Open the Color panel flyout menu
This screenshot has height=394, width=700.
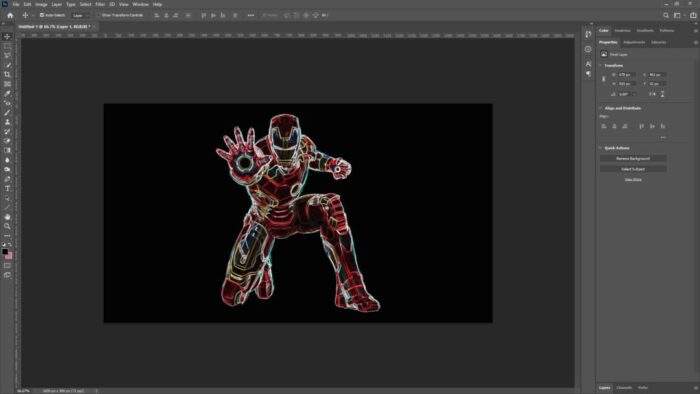tap(696, 31)
